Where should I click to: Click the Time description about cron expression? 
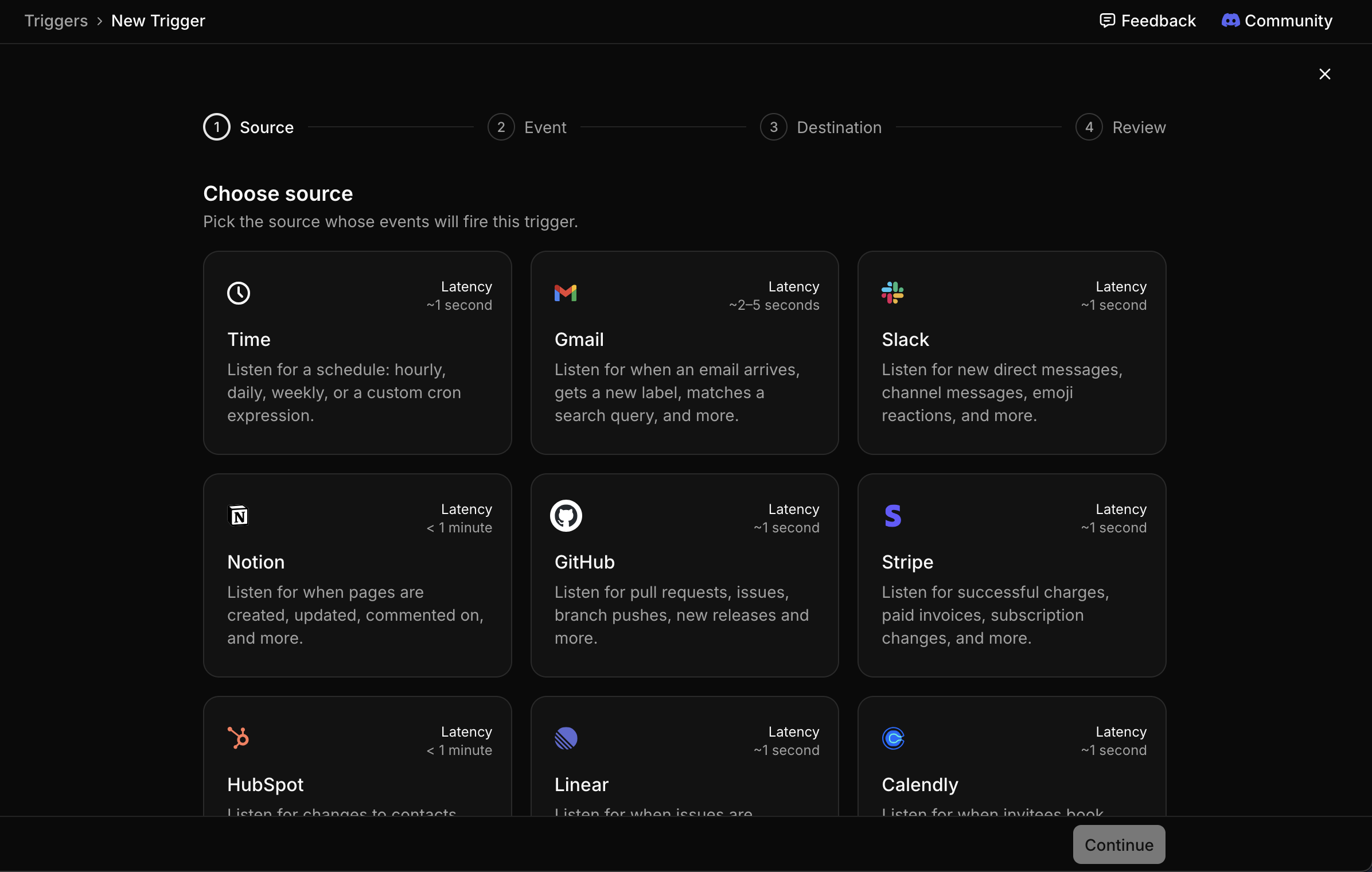(344, 392)
